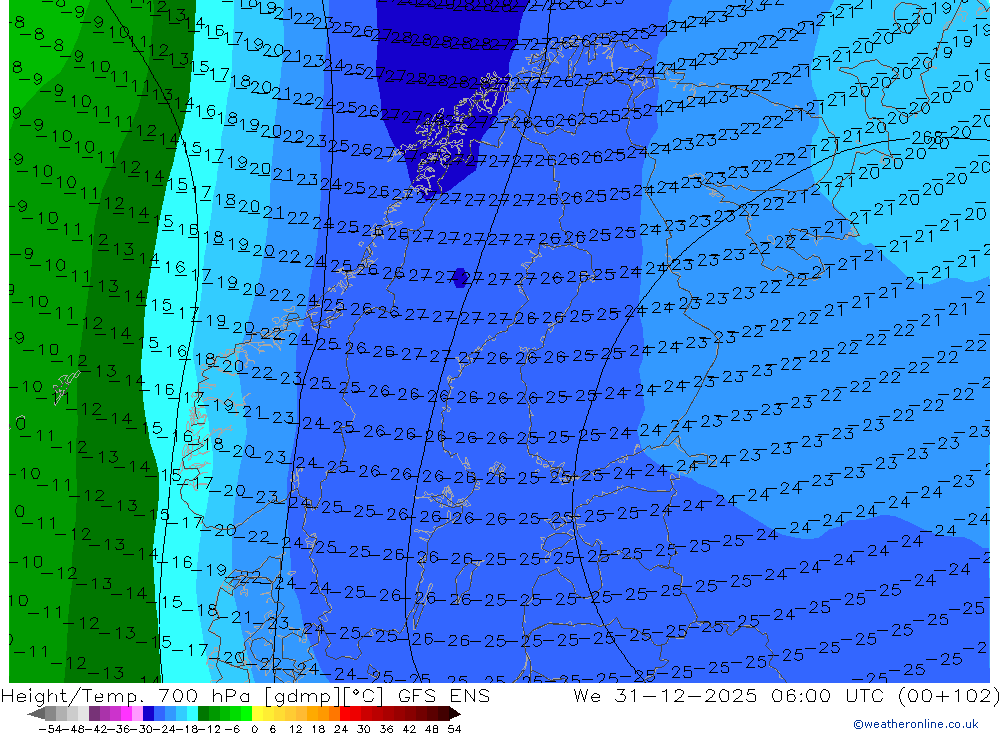Click the 'GFS' model name
This screenshot has width=1000, height=733.
417,695
